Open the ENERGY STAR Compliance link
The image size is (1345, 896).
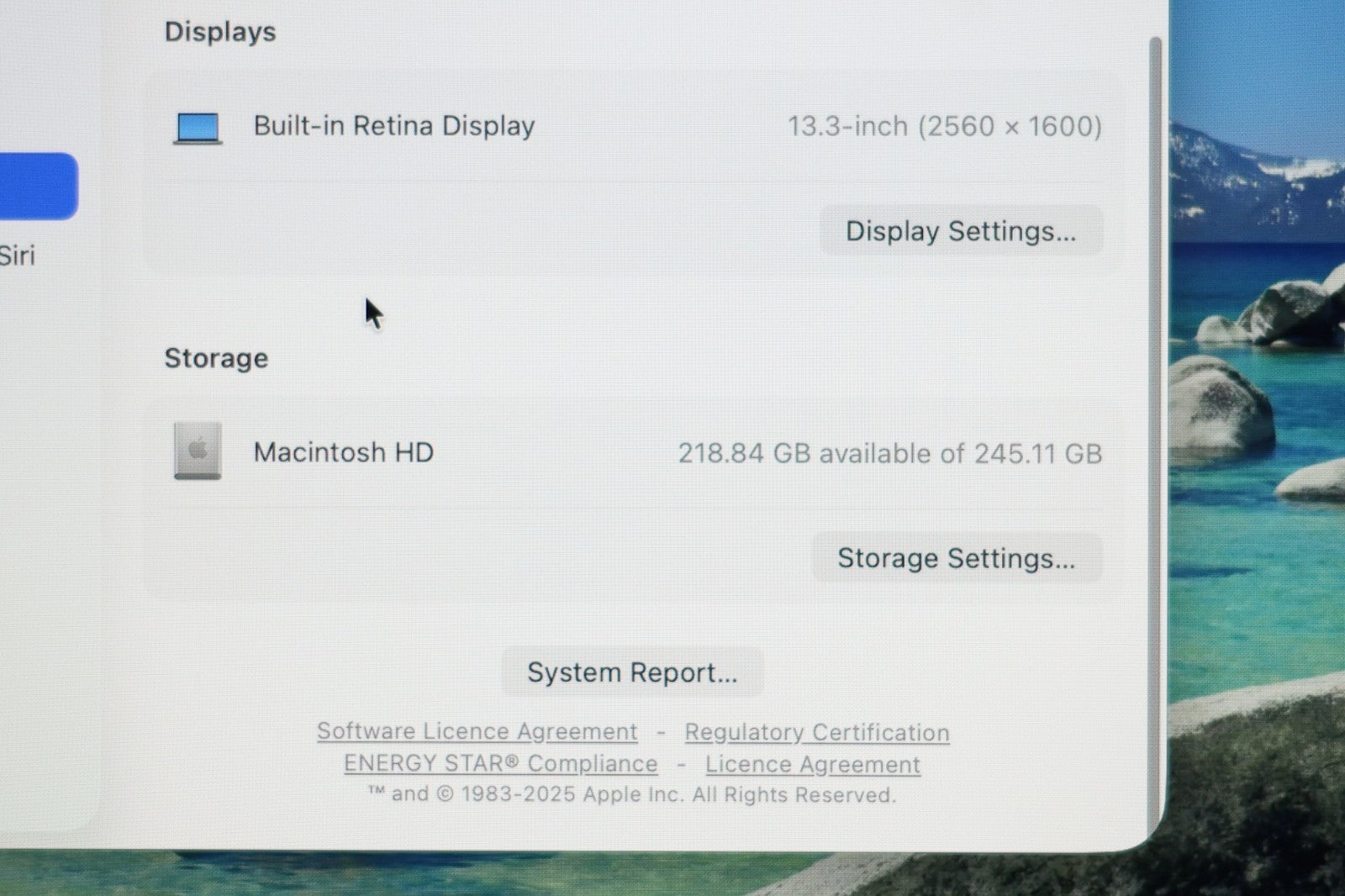501,763
